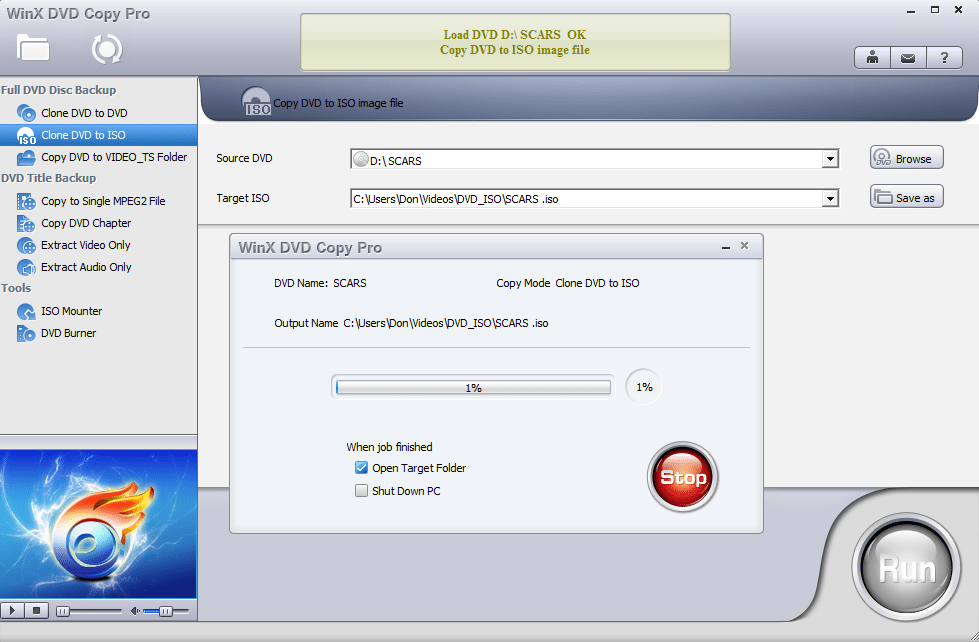Click the circular 1% progress indicator

644,387
